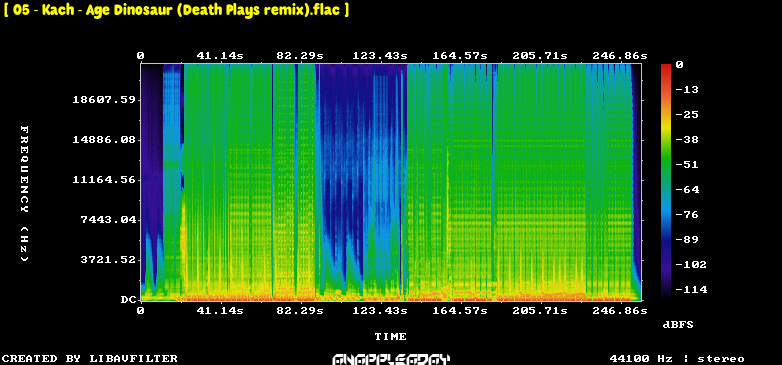The width and height of the screenshot is (782, 365).
Task: Click the -114 value on dBFS legend
Action: (x=691, y=289)
